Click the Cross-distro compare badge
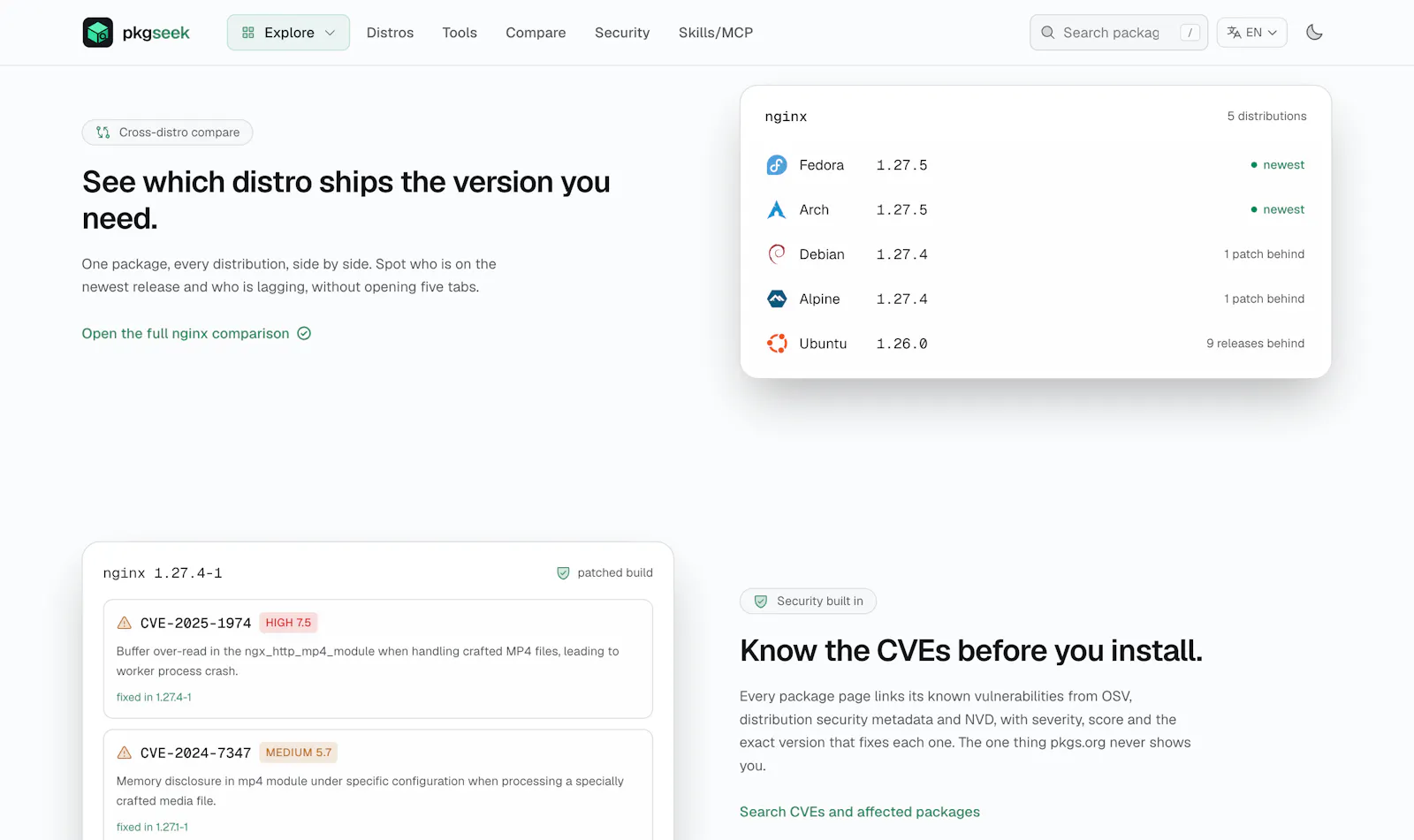The height and width of the screenshot is (840, 1414). click(167, 132)
